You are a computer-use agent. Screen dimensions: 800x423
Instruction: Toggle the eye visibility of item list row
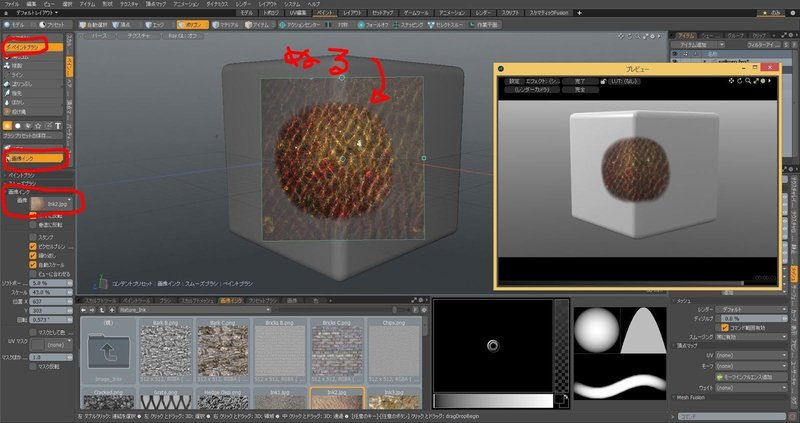(x=674, y=61)
